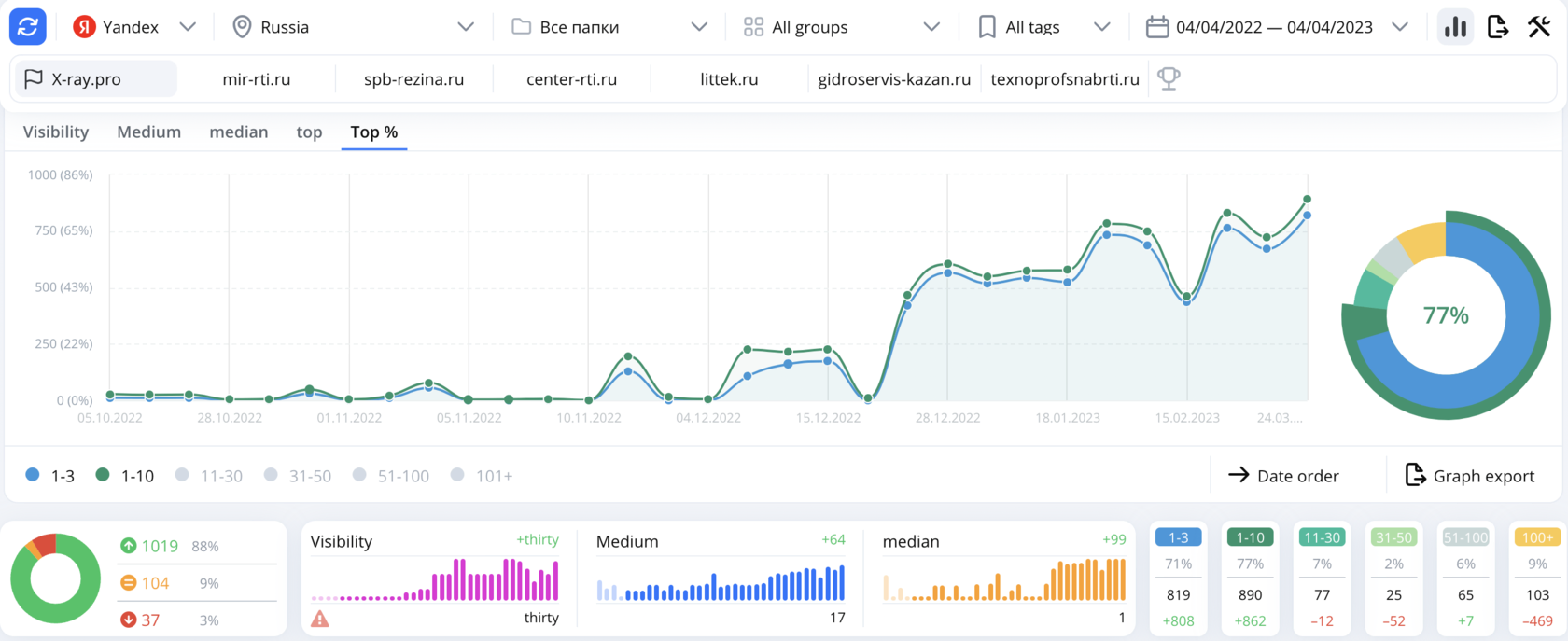The image size is (1568, 641).
Task: Click the Date order arrow icon
Action: pyautogui.click(x=1239, y=475)
